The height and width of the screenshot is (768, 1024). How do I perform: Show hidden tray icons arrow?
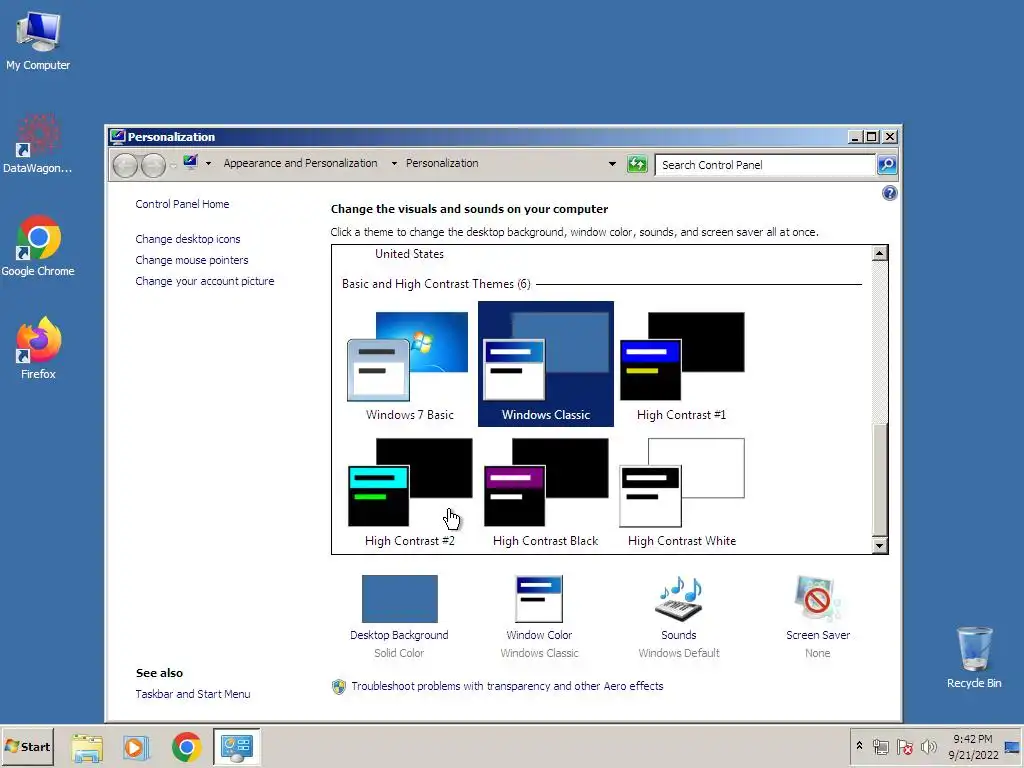click(859, 746)
